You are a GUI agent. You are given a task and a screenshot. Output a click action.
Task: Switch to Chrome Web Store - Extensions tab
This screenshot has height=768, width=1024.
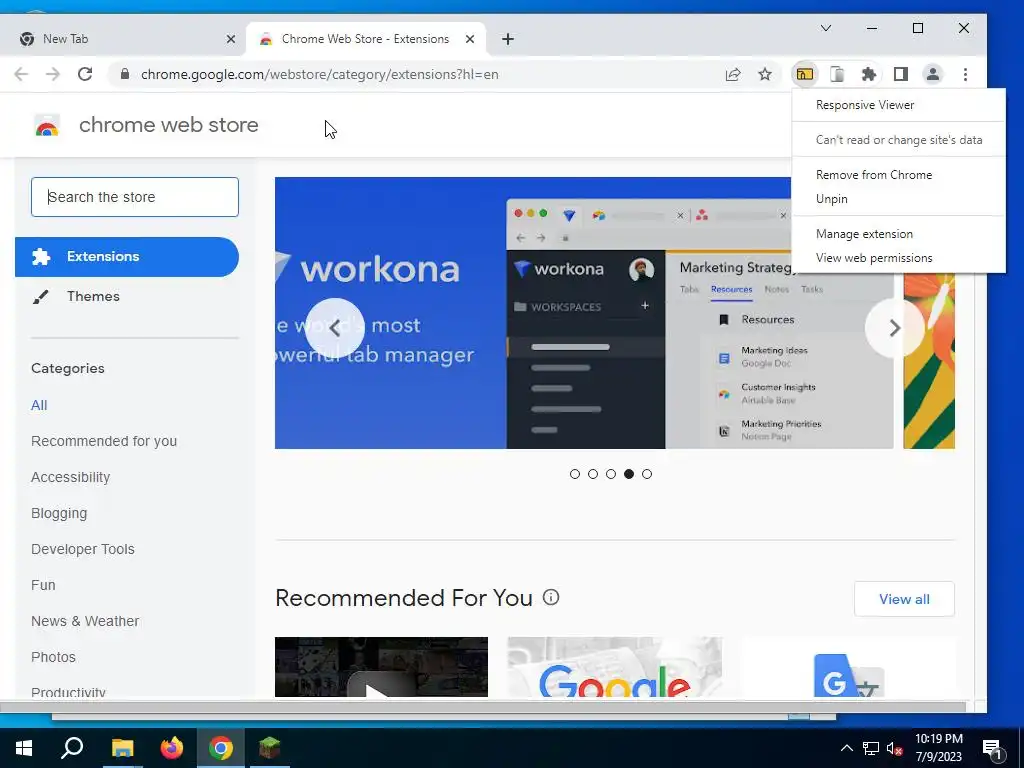pyautogui.click(x=366, y=39)
